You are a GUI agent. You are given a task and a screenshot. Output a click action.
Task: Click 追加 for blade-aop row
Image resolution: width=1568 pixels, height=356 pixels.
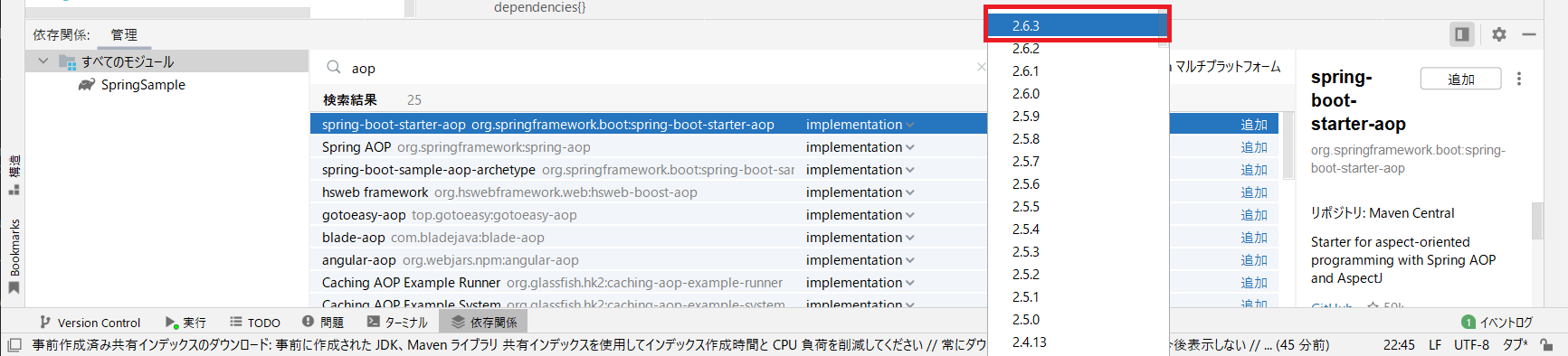pos(1254,238)
